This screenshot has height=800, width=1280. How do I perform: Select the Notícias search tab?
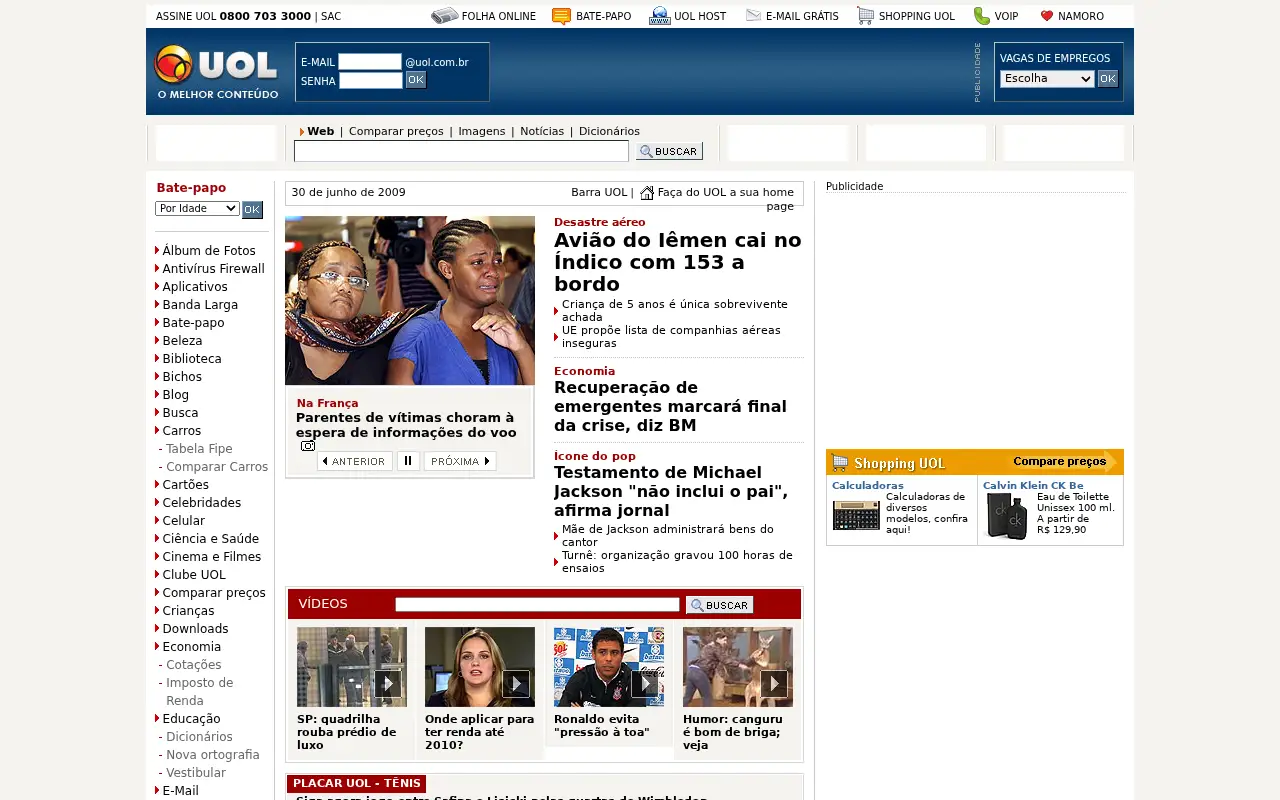pyautogui.click(x=542, y=131)
